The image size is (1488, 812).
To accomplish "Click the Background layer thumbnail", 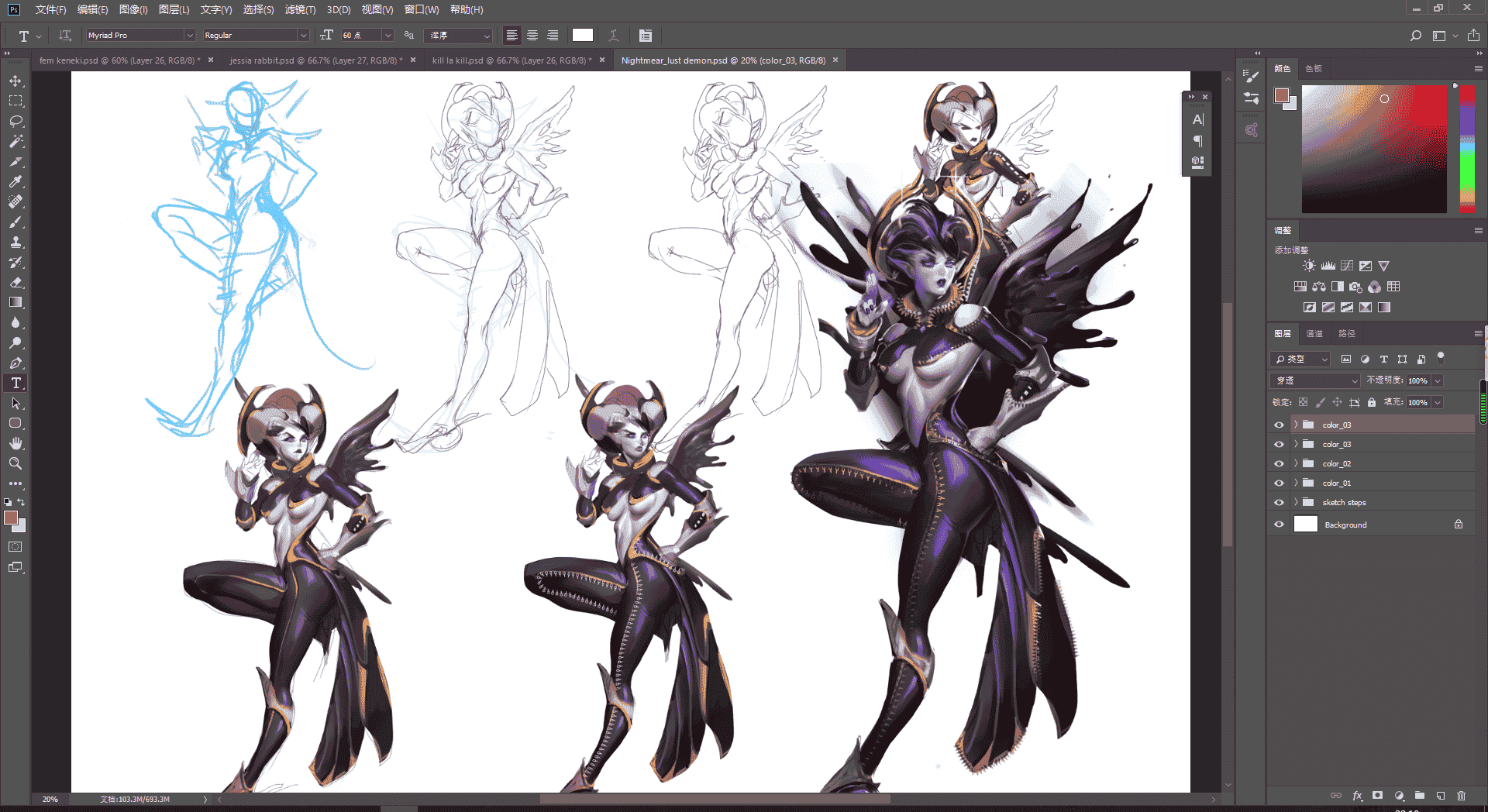I will [x=1306, y=525].
